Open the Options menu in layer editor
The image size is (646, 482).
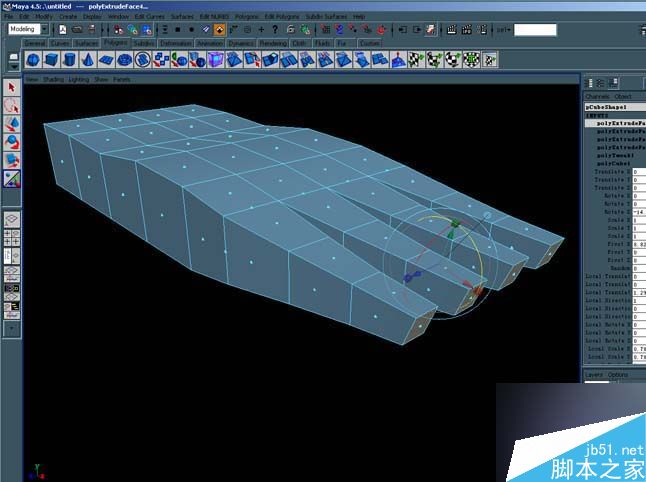618,375
